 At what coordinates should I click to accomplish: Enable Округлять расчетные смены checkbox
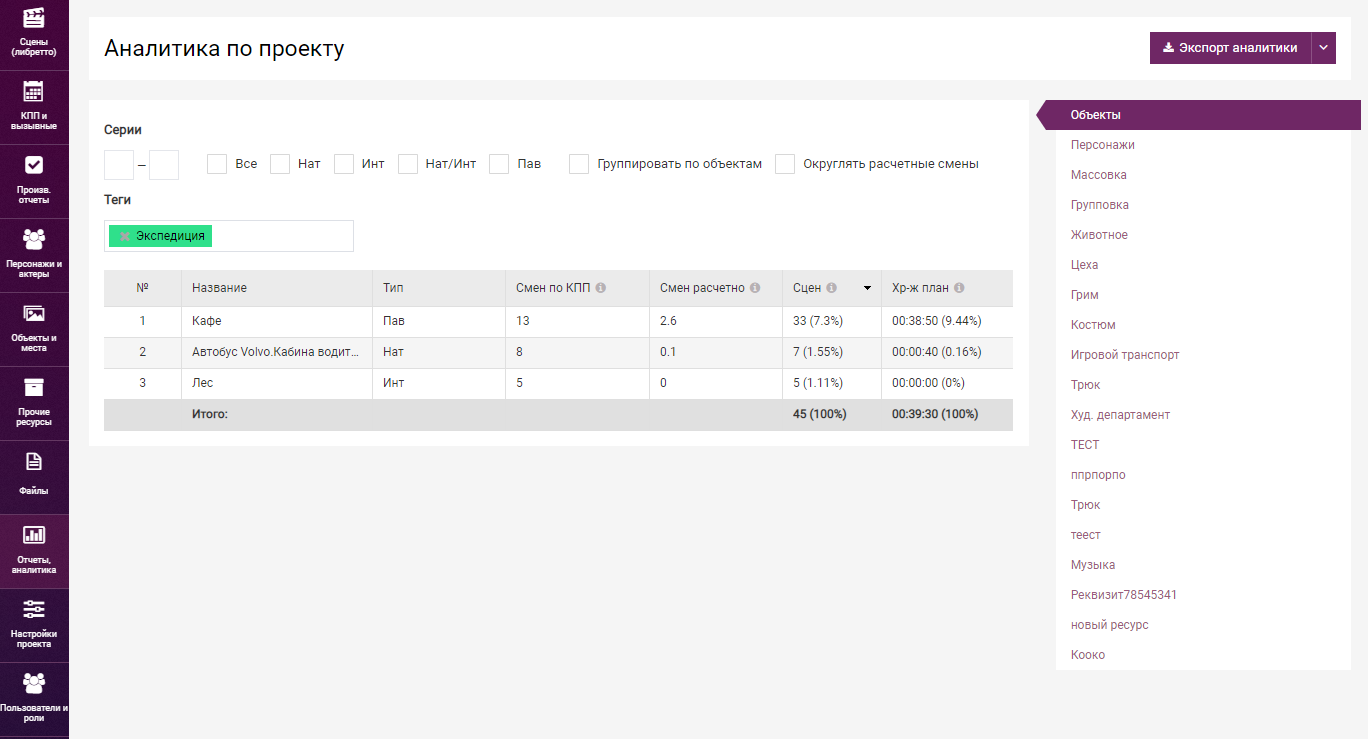point(785,164)
